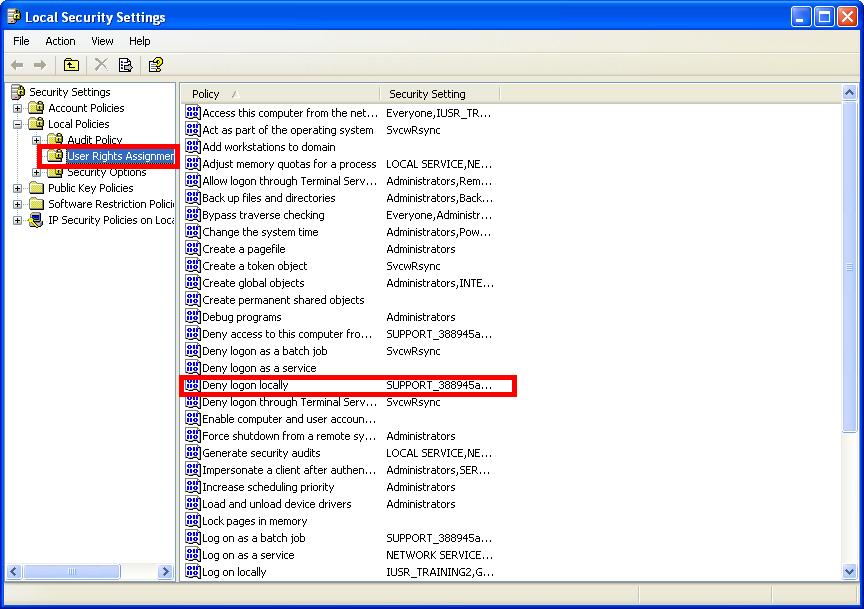Click the Export List toolbar icon
This screenshot has width=864, height=609.
126,65
